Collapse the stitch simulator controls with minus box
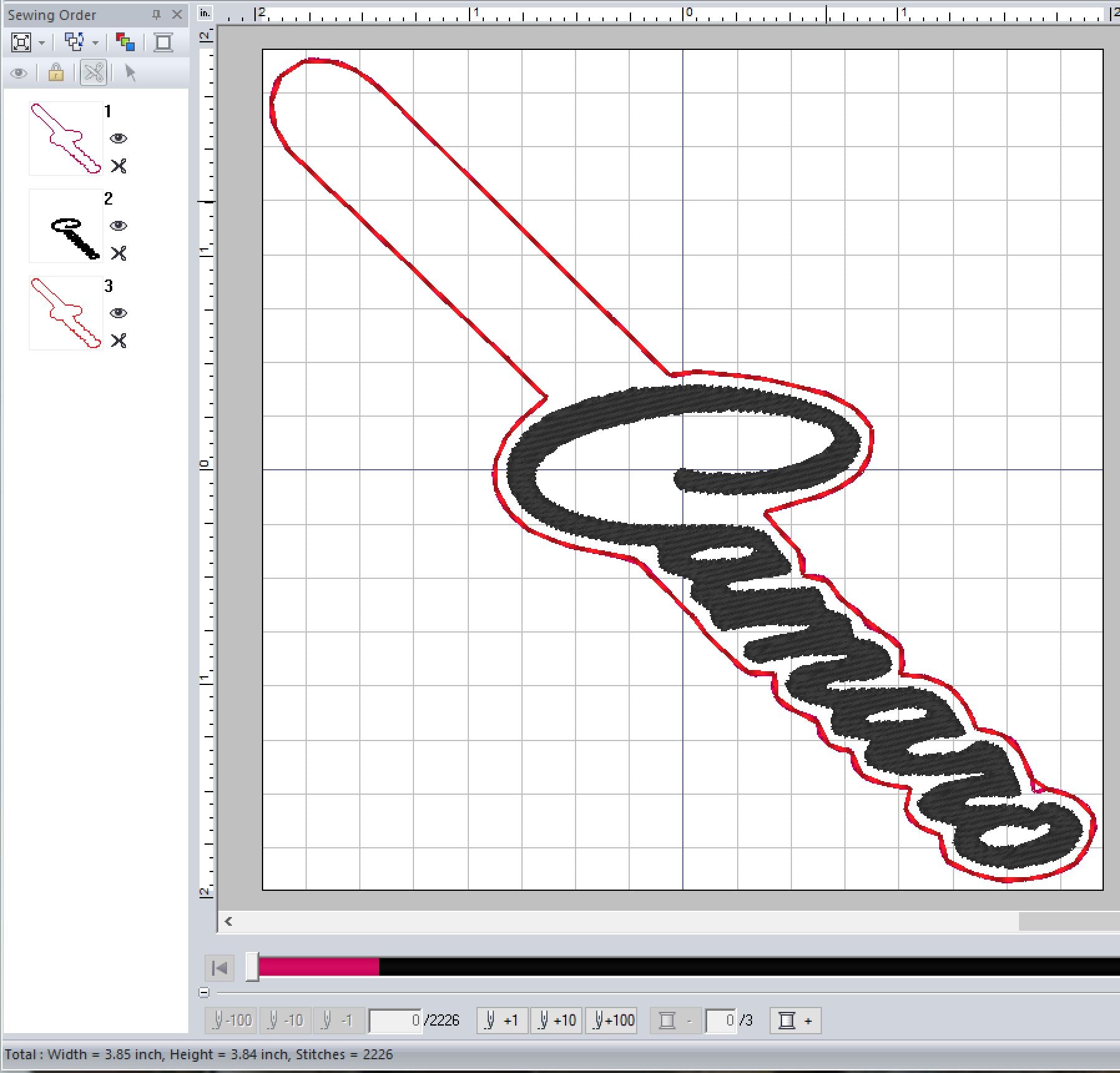This screenshot has width=1120, height=1073. 204,992
